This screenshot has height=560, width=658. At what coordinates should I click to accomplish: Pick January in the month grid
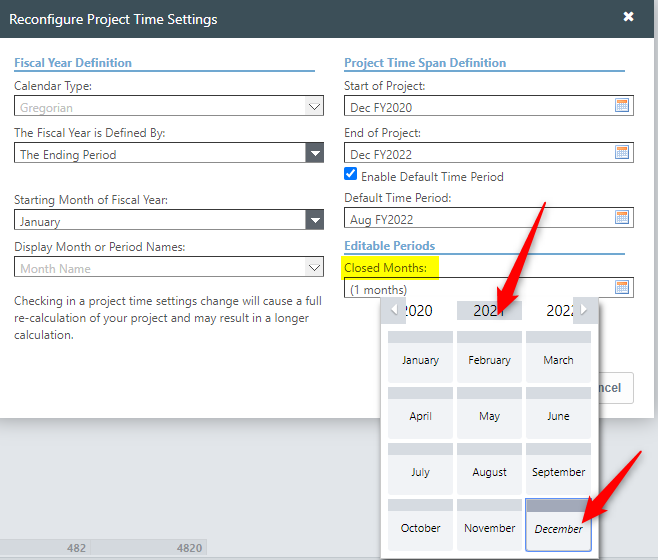(420, 359)
